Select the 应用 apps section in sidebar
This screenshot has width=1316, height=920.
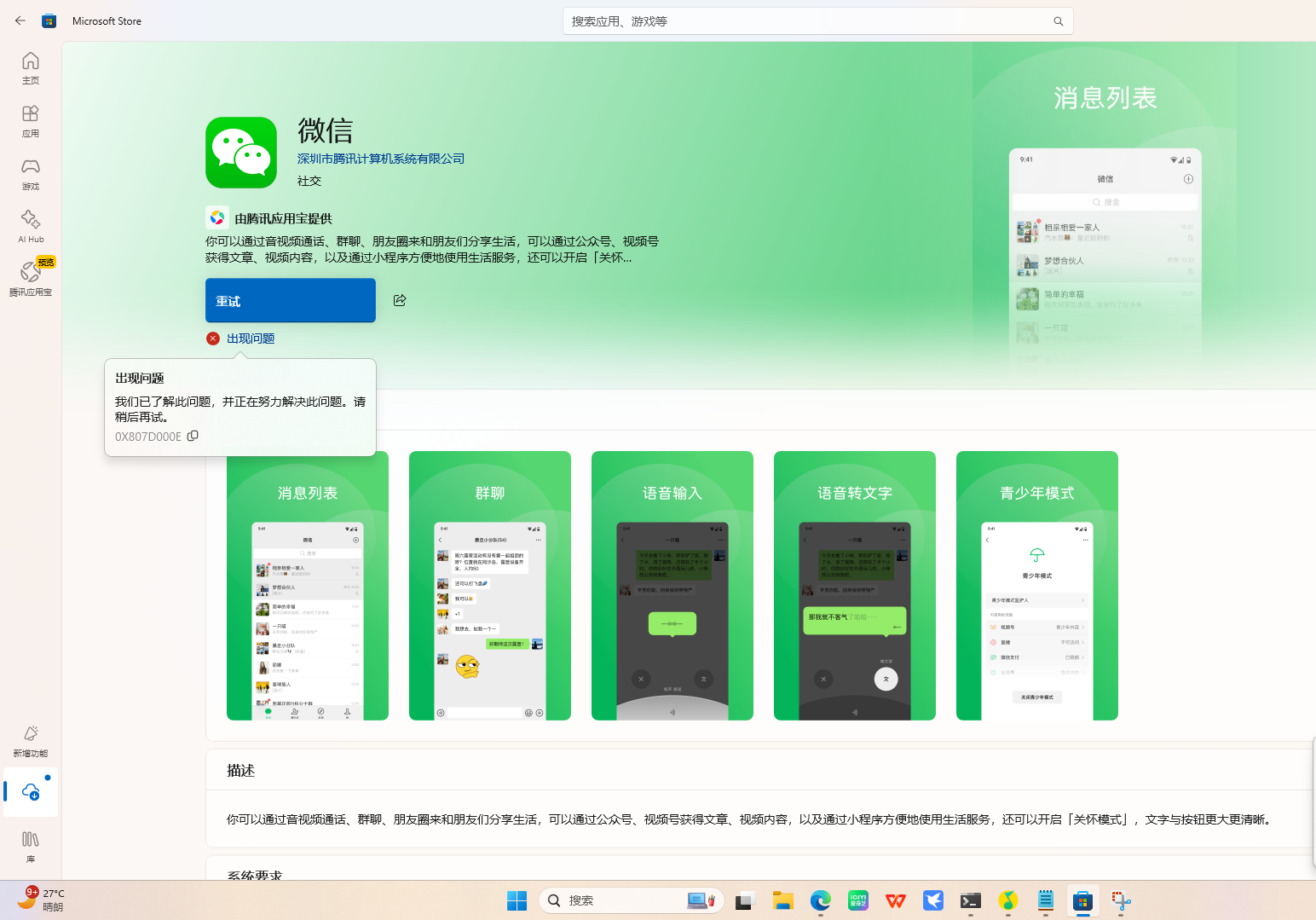pyautogui.click(x=31, y=121)
